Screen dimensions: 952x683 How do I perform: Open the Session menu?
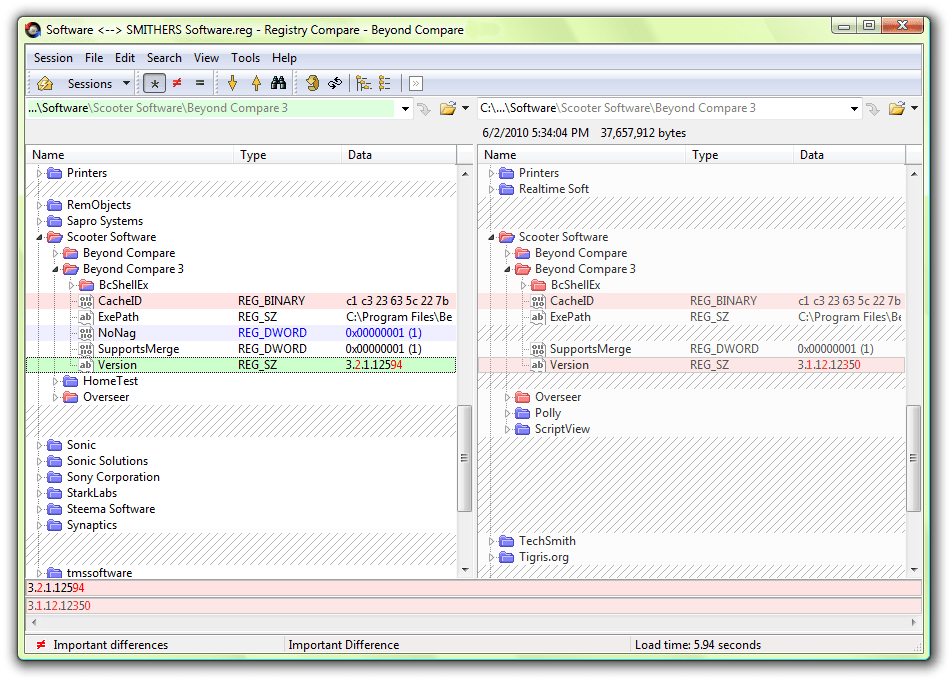[53, 58]
